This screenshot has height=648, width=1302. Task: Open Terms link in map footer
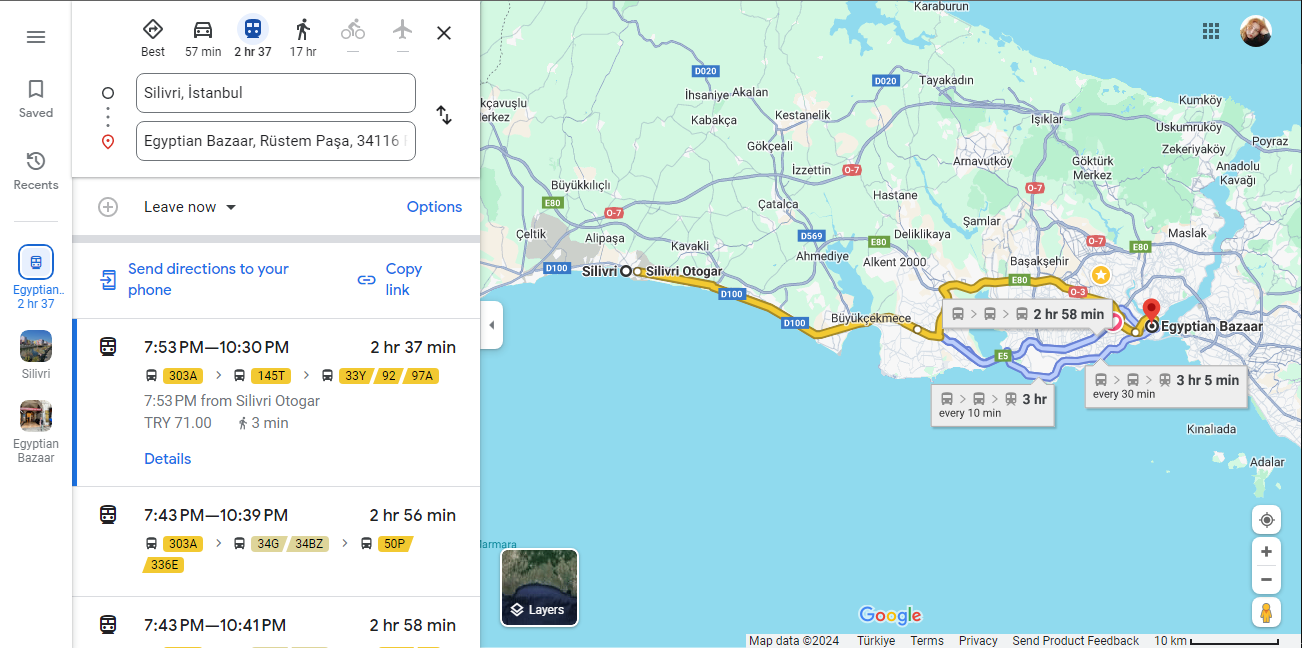click(927, 641)
